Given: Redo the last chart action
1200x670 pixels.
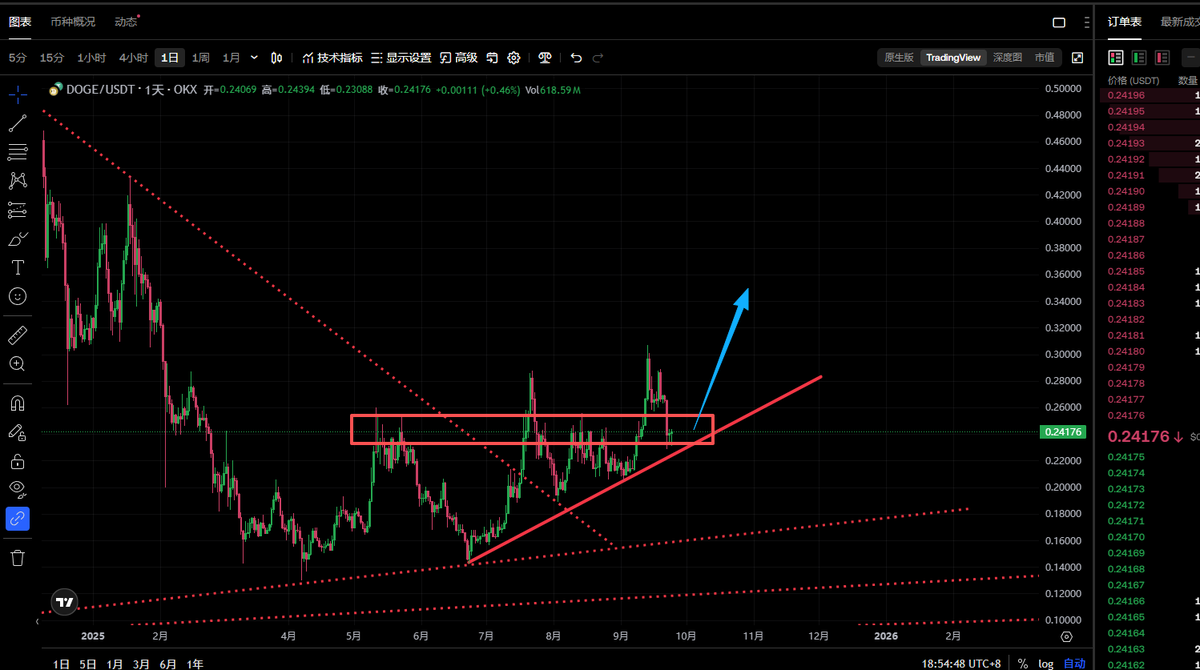Looking at the screenshot, I should pyautogui.click(x=600, y=58).
